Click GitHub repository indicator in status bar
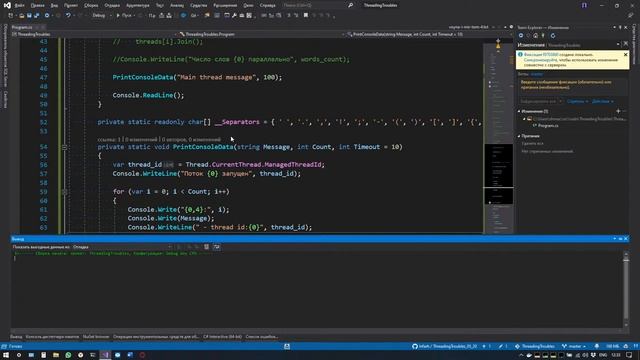Viewport: 640px width, 360px height. (444, 346)
